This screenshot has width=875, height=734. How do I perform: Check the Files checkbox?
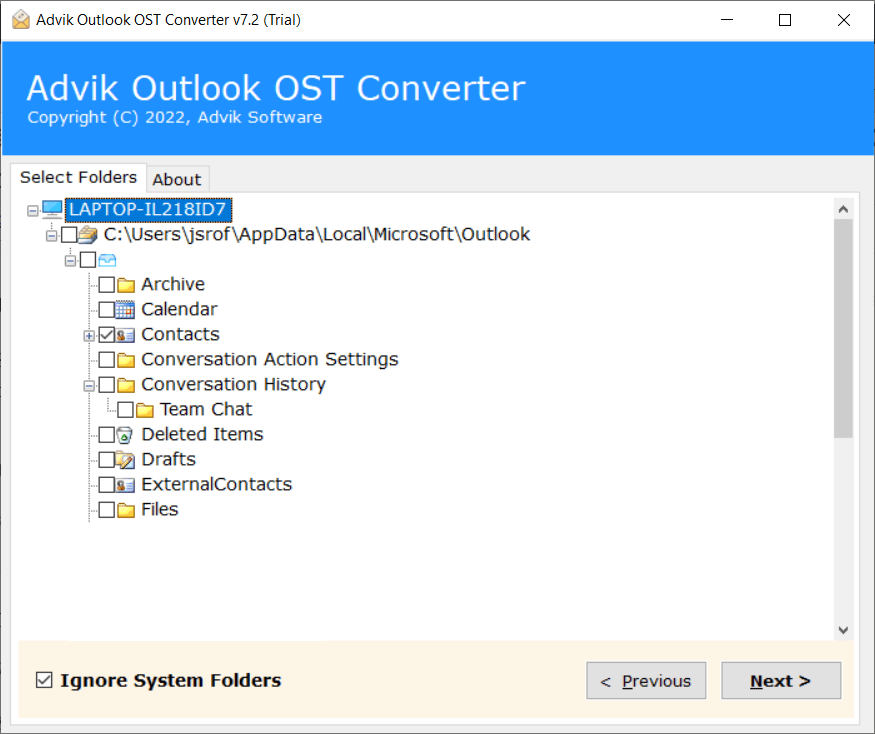107,510
